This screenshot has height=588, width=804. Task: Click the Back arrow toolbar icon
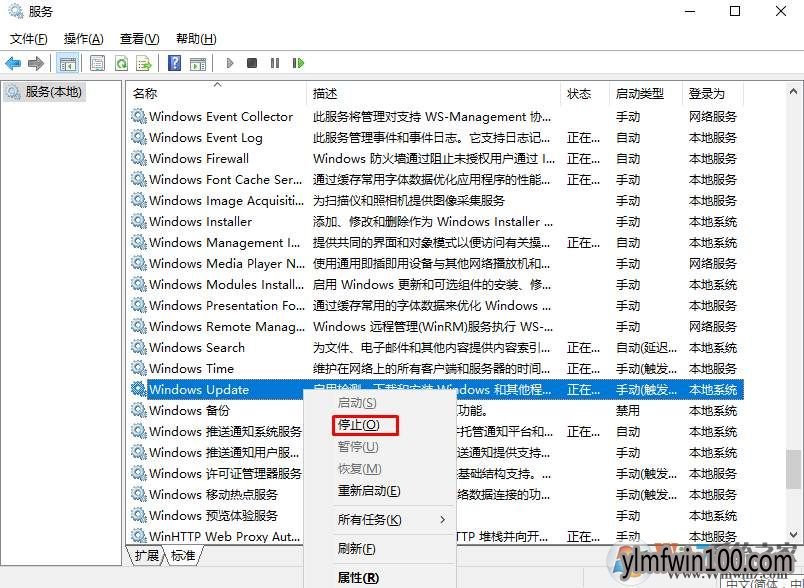coord(13,64)
